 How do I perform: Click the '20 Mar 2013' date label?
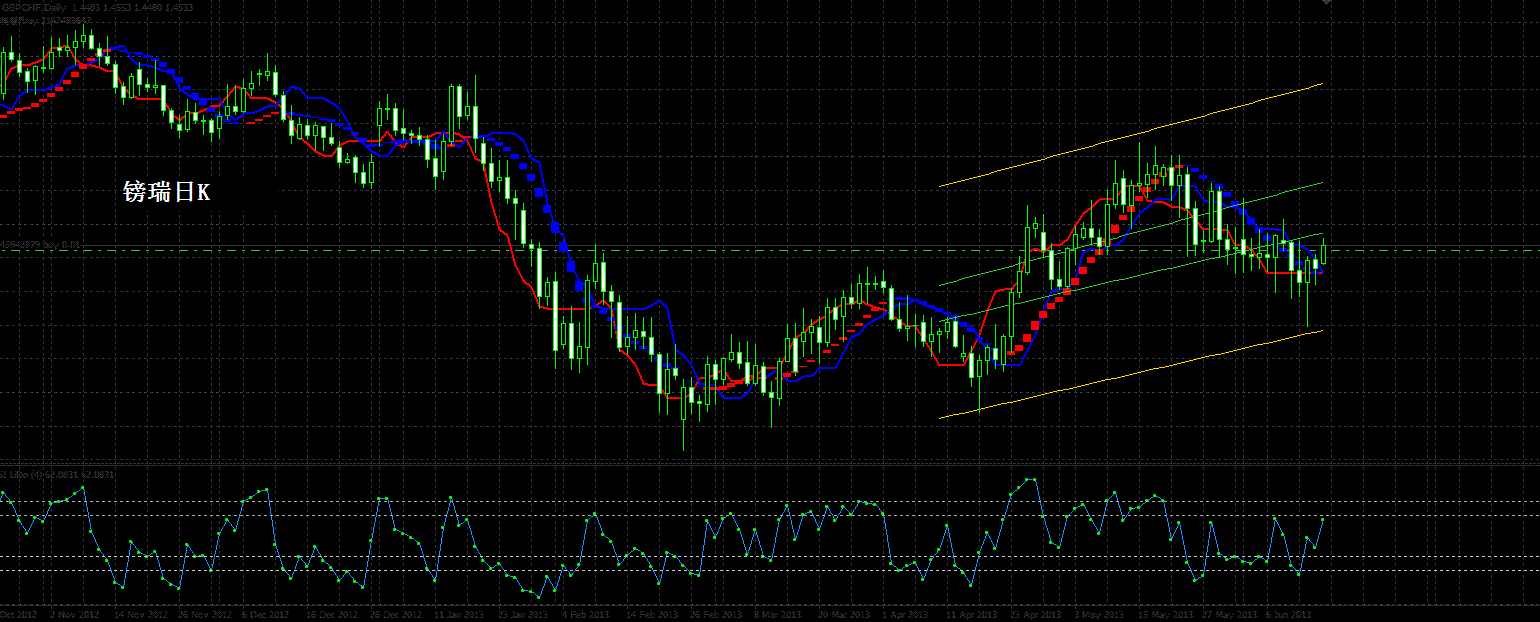point(845,615)
